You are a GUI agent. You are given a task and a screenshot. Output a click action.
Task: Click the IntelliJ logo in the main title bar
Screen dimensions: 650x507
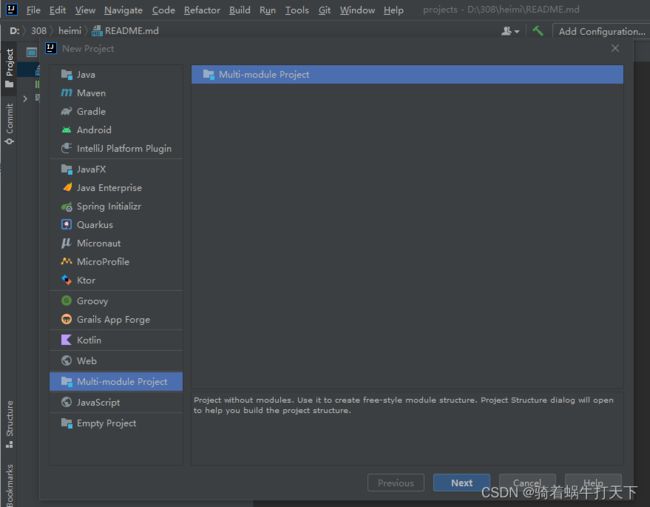pyautogui.click(x=12, y=9)
